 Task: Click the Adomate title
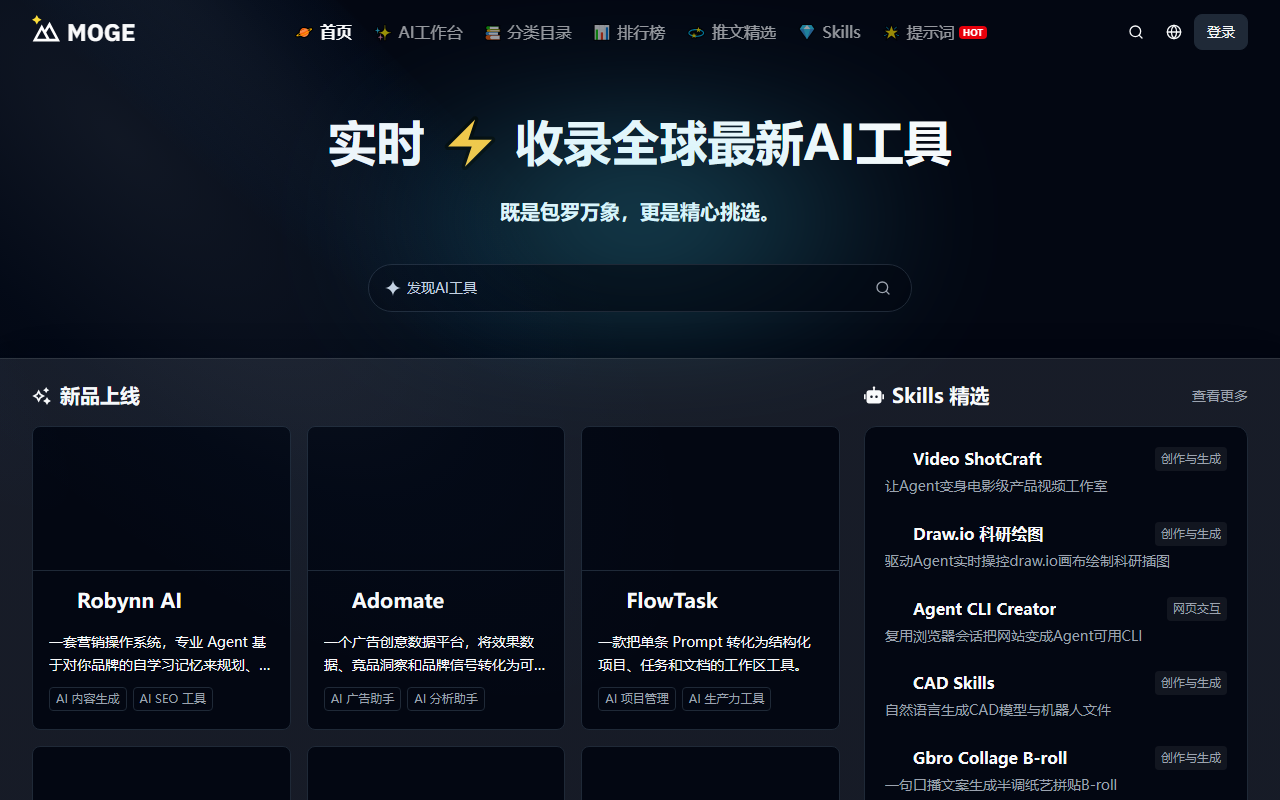398,601
